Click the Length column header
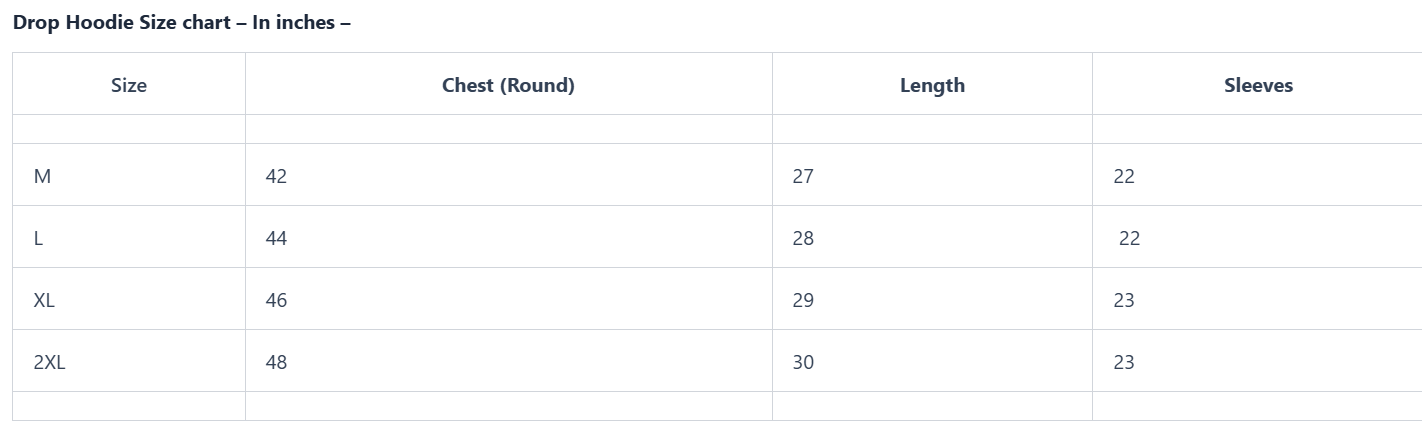1422x421 pixels. tap(932, 85)
